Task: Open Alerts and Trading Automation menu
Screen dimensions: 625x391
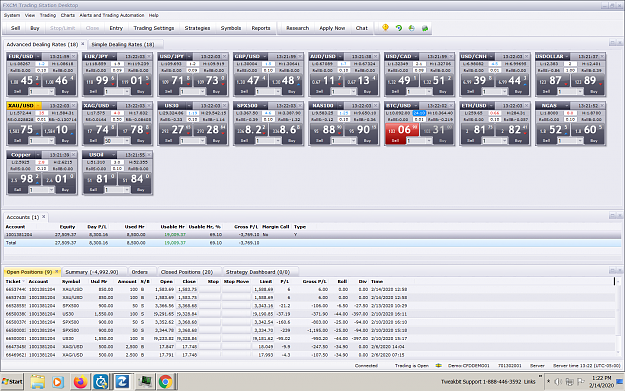Action: (112, 15)
